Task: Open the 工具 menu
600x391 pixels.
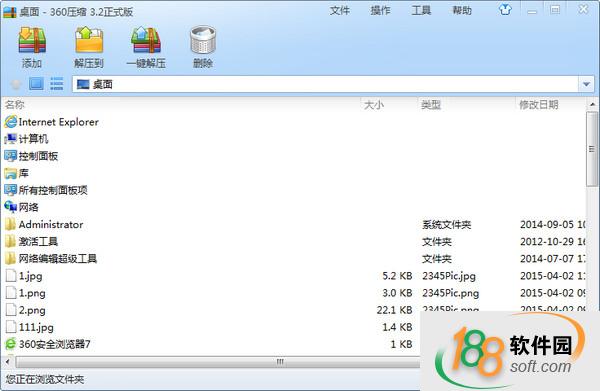Action: (421, 10)
